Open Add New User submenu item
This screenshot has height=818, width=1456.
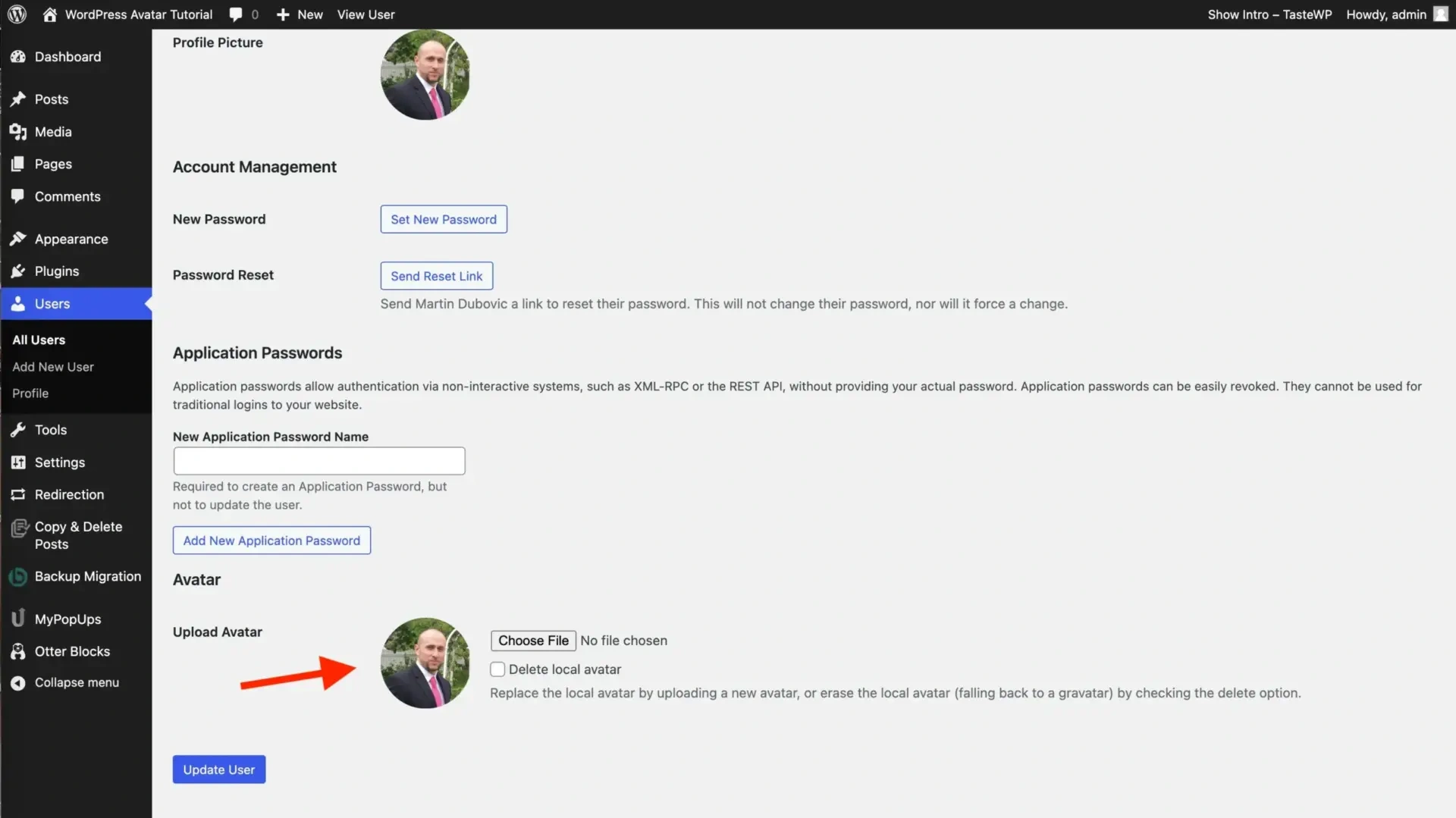coord(53,367)
